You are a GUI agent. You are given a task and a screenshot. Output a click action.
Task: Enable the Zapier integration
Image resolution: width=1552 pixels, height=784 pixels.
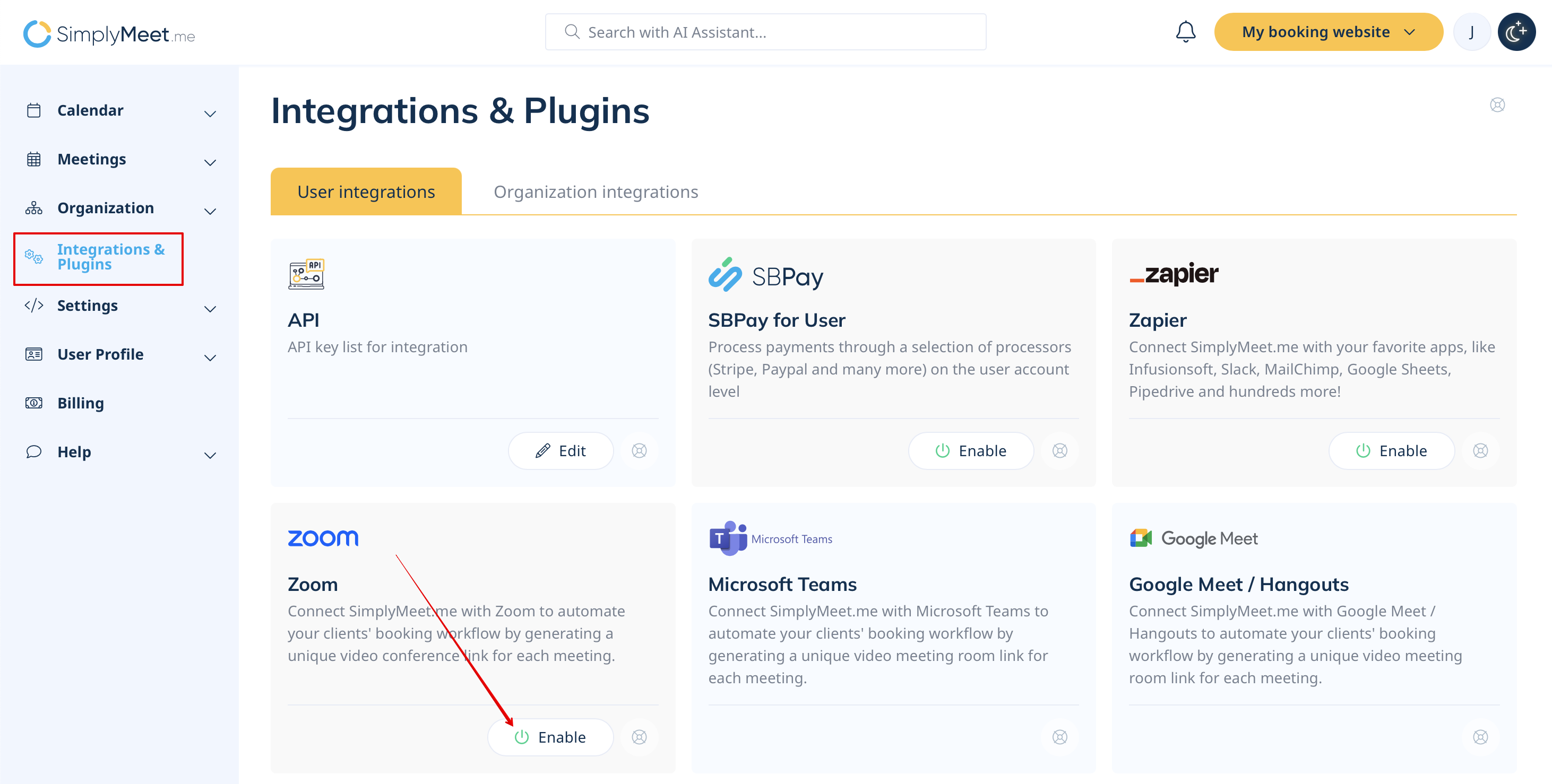coord(1391,450)
